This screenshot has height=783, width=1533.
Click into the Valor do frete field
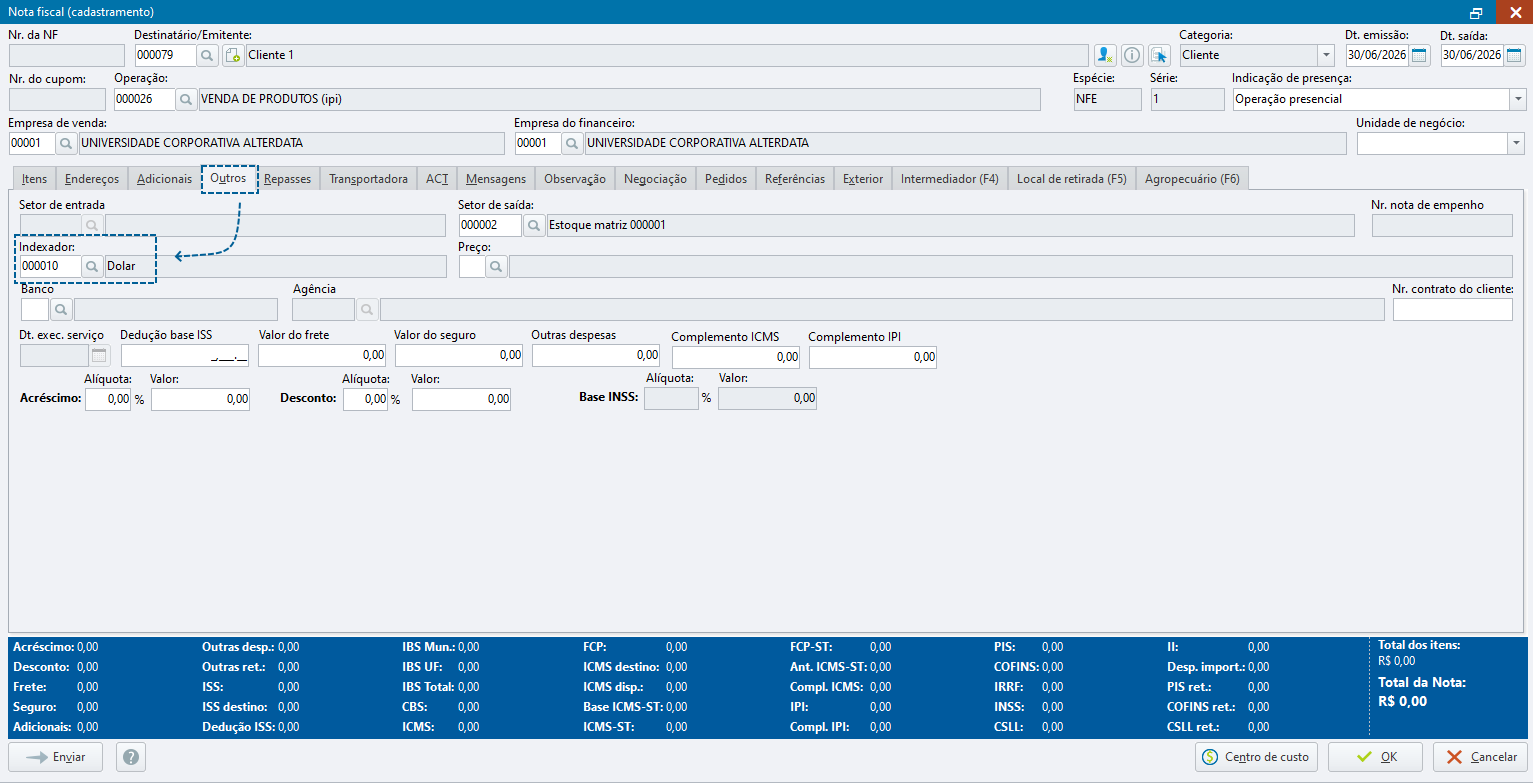tap(323, 355)
